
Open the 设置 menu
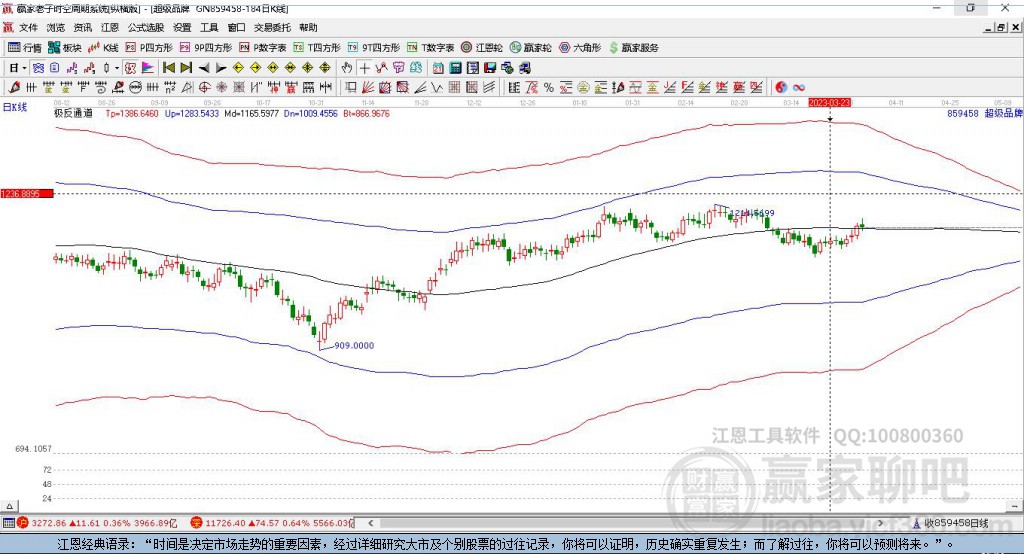click(x=182, y=27)
